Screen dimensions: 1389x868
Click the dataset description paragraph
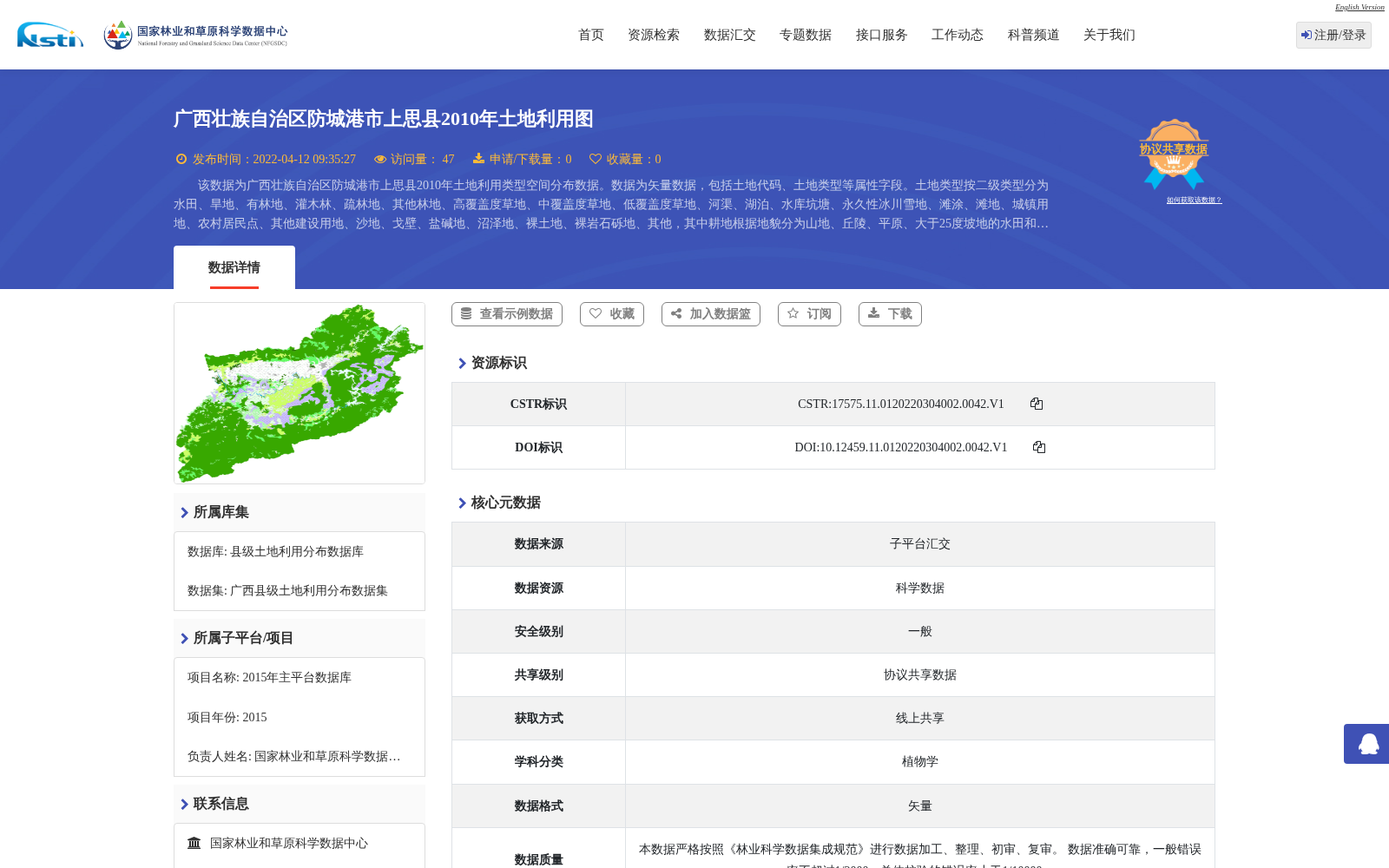611,204
